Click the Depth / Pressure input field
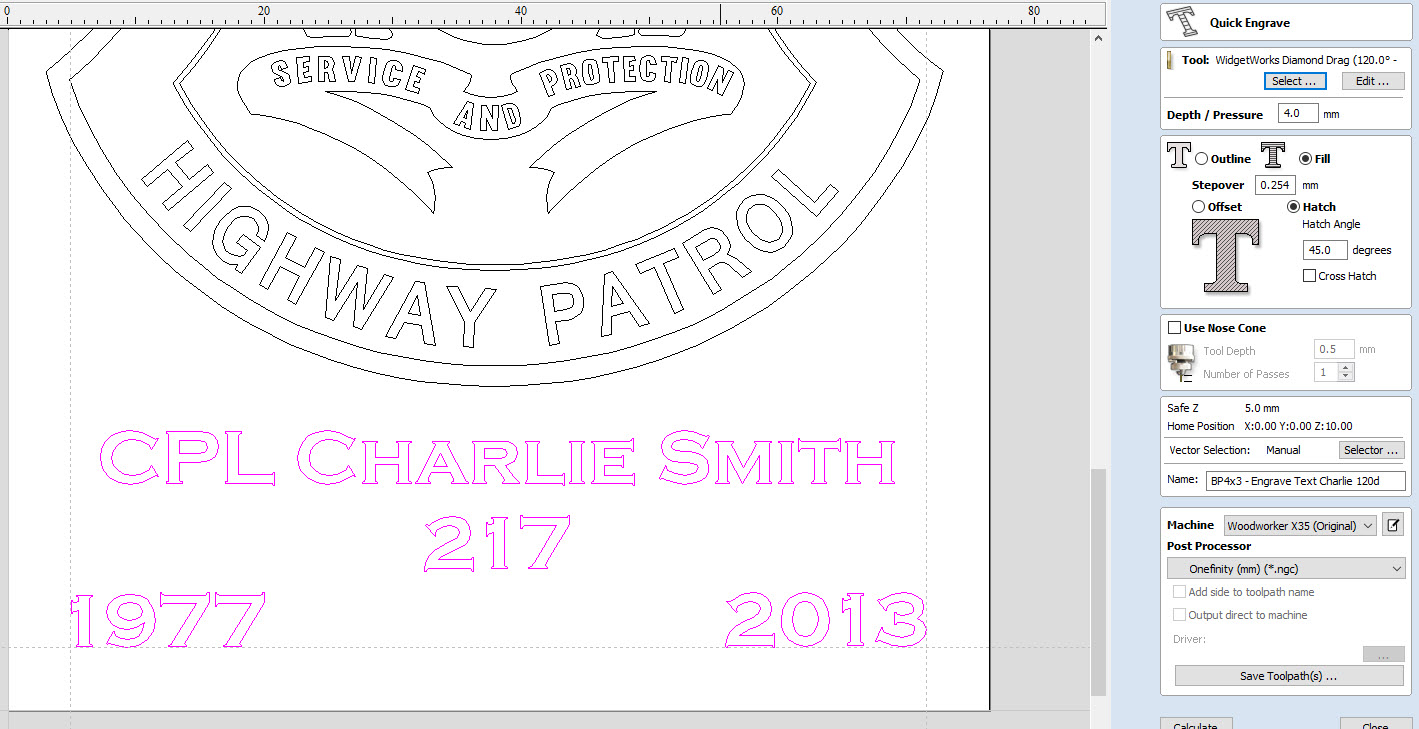The width and height of the screenshot is (1419, 729). point(1298,114)
